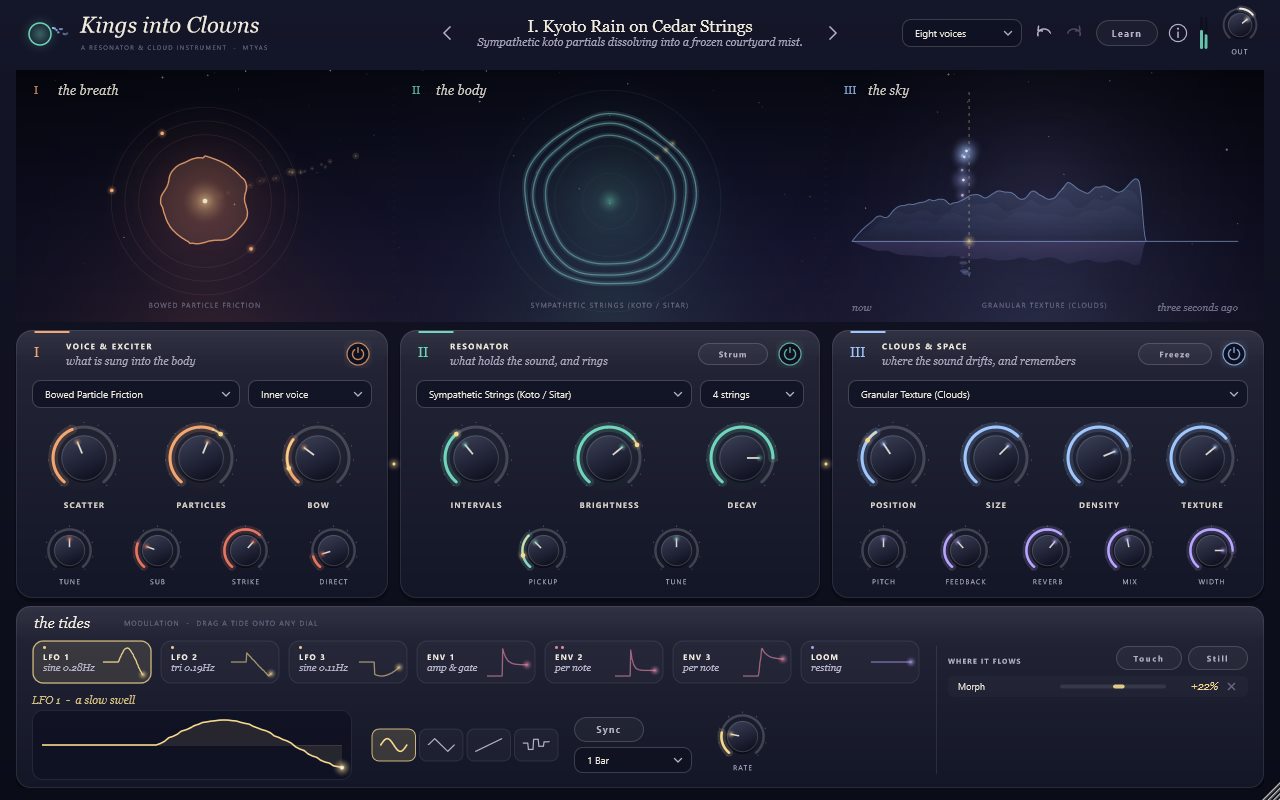Toggle Resonator power button
This screenshot has height=800, width=1280.
[790, 353]
